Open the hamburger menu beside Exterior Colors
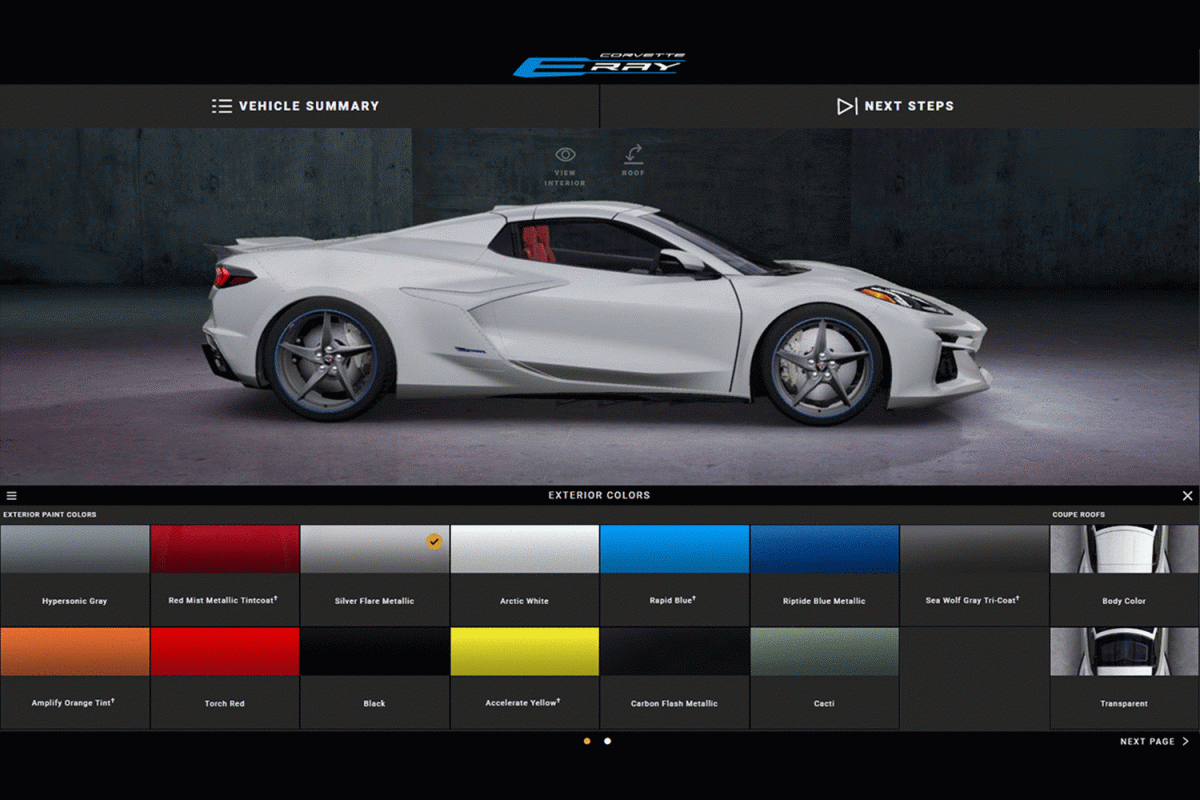The height and width of the screenshot is (800, 1200). pyautogui.click(x=11, y=495)
